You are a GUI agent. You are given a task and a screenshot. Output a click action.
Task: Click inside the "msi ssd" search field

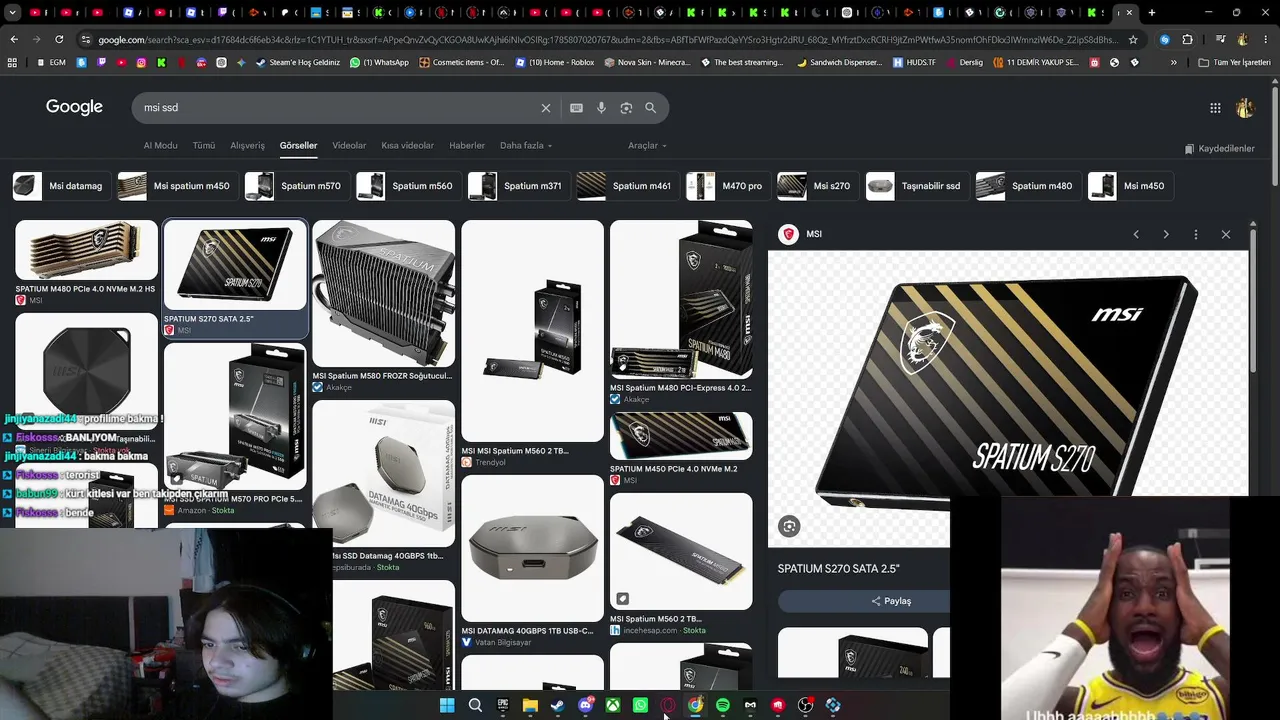(340, 108)
